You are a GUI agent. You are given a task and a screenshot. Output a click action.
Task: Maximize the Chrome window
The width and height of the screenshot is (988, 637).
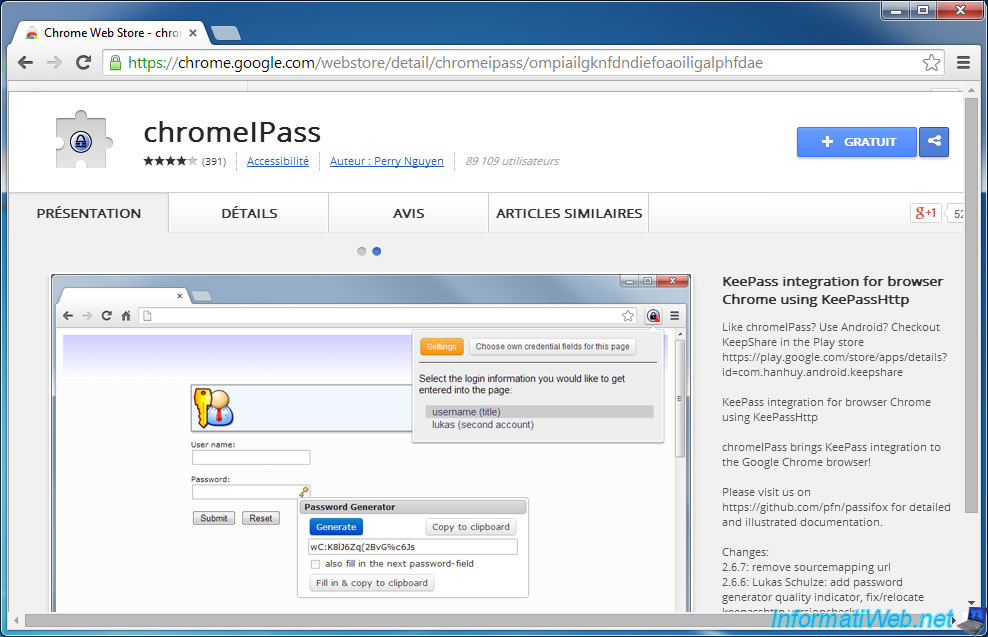pos(922,10)
